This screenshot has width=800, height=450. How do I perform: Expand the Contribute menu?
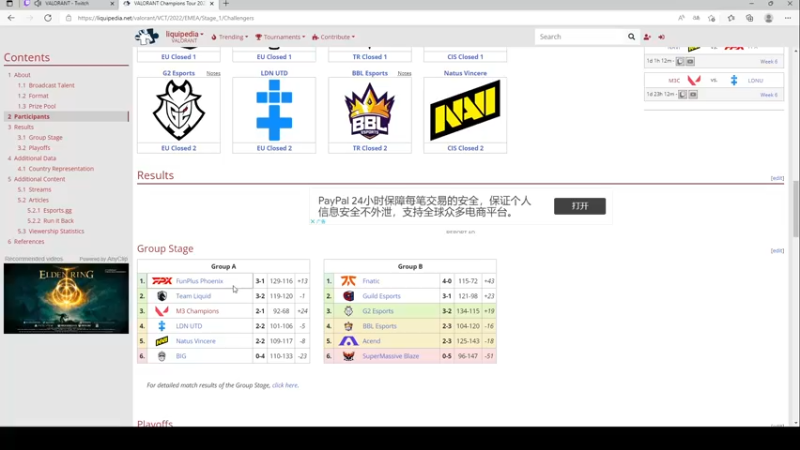[334, 37]
